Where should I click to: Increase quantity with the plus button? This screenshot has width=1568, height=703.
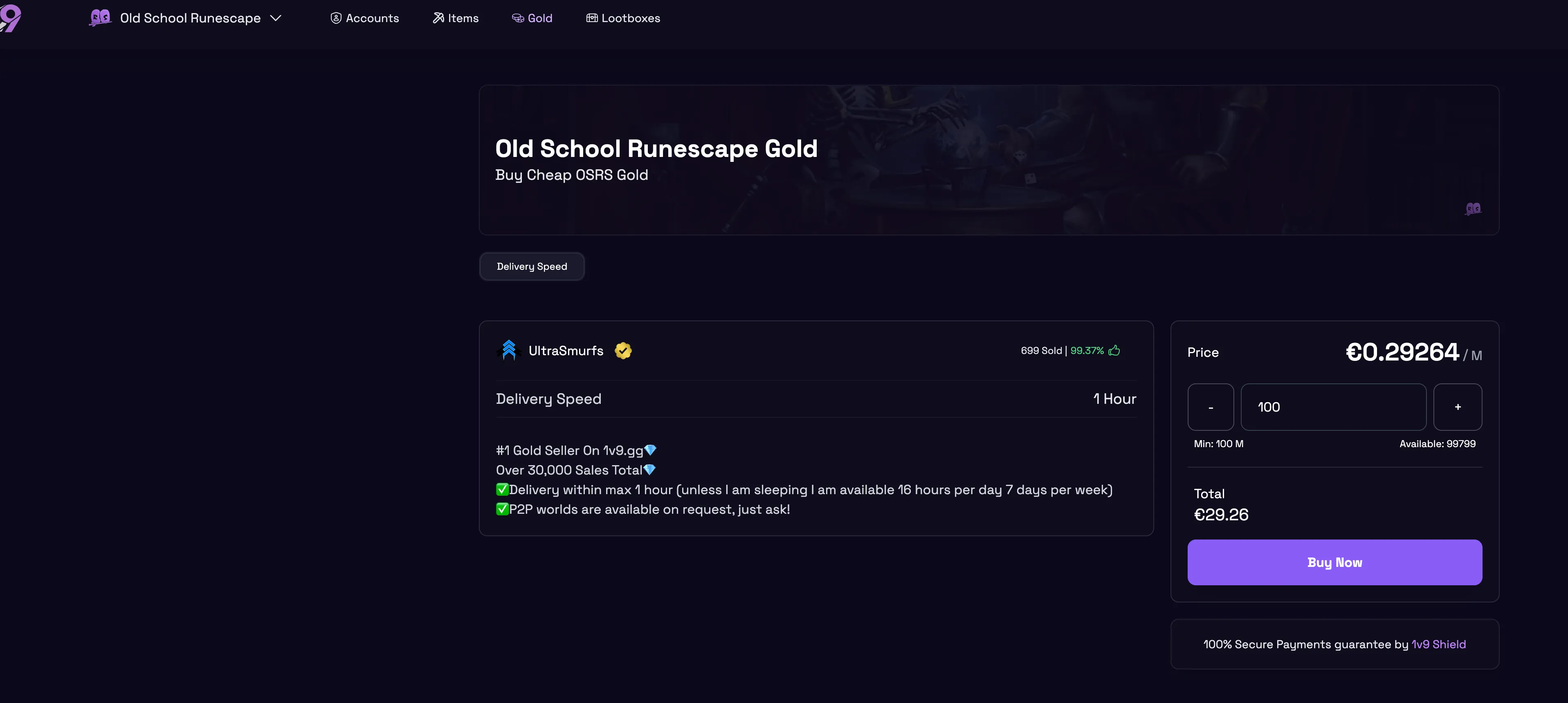pyautogui.click(x=1458, y=407)
